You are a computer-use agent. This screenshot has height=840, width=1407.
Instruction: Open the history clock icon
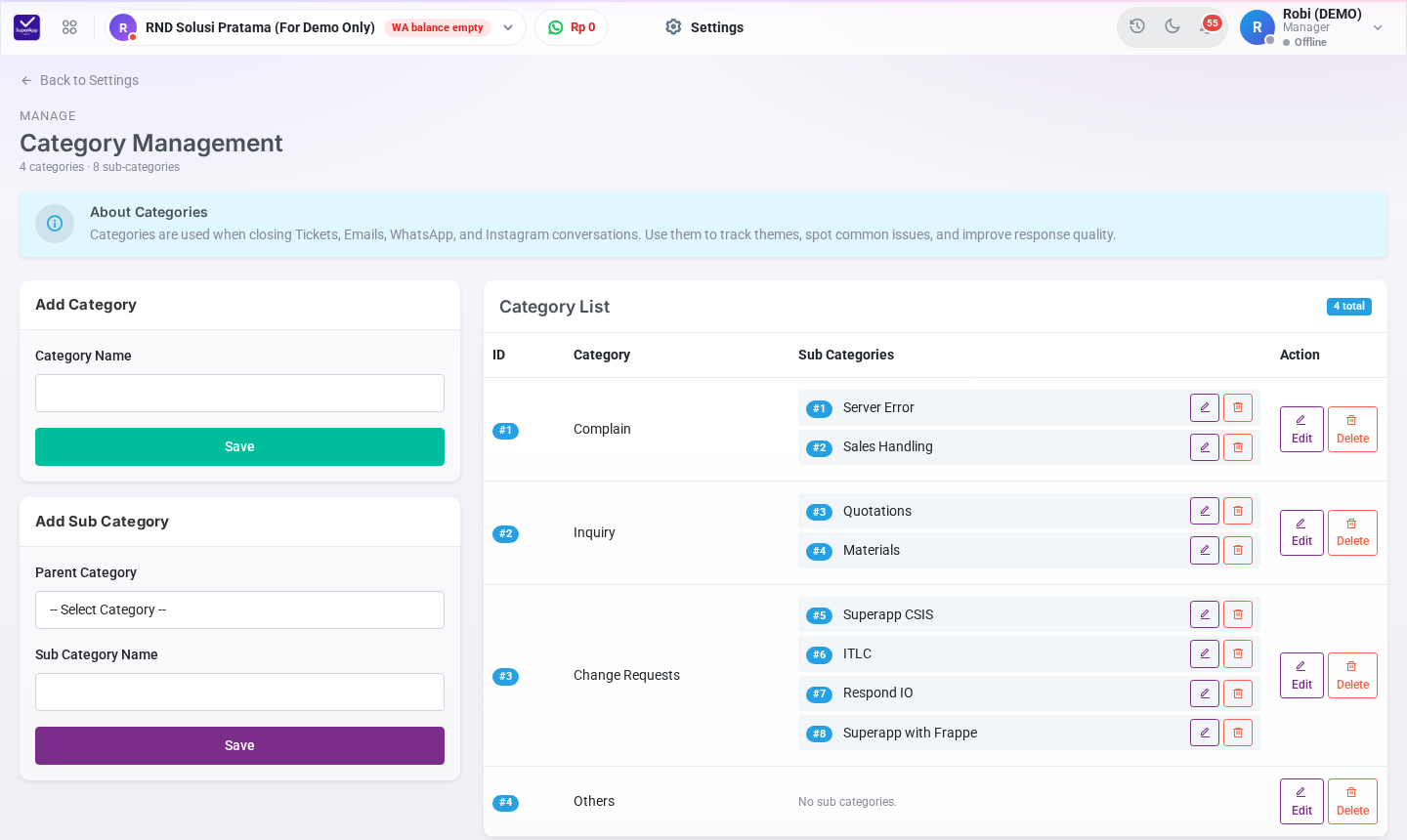[x=1137, y=26]
